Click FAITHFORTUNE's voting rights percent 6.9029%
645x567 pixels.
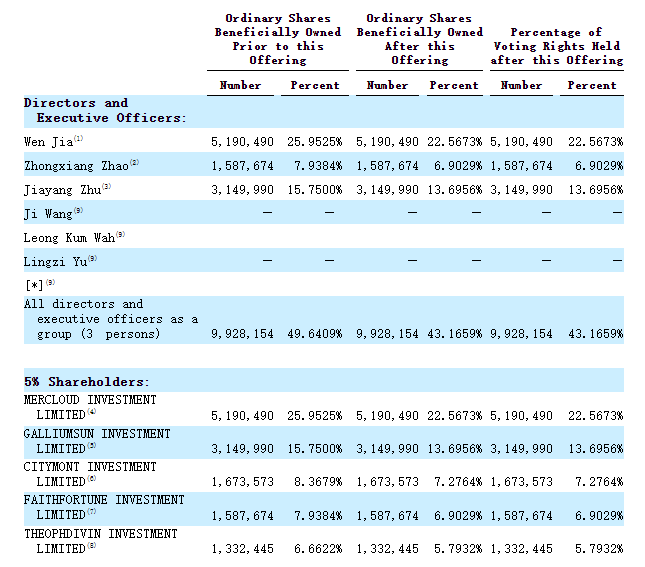pyautogui.click(x=599, y=516)
